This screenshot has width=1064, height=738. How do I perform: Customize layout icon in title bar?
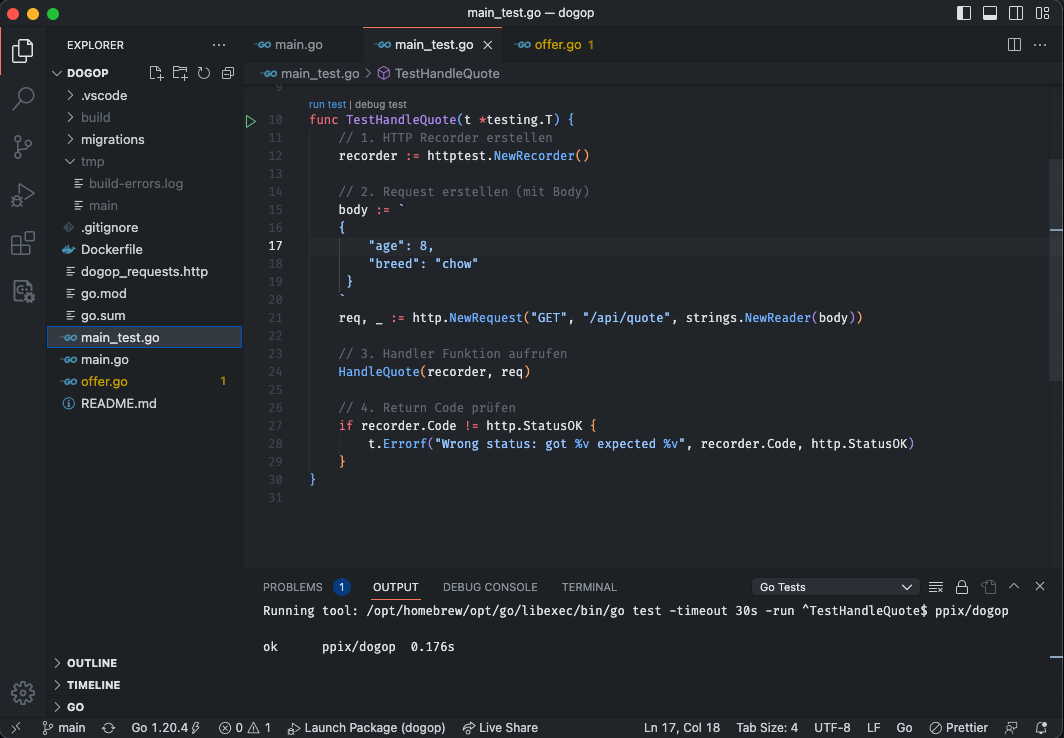[x=1042, y=13]
